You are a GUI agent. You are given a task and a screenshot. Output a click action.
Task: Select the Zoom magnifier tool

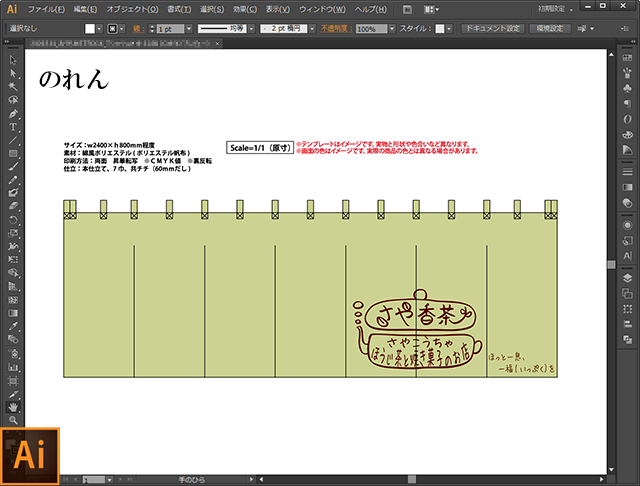coord(14,420)
